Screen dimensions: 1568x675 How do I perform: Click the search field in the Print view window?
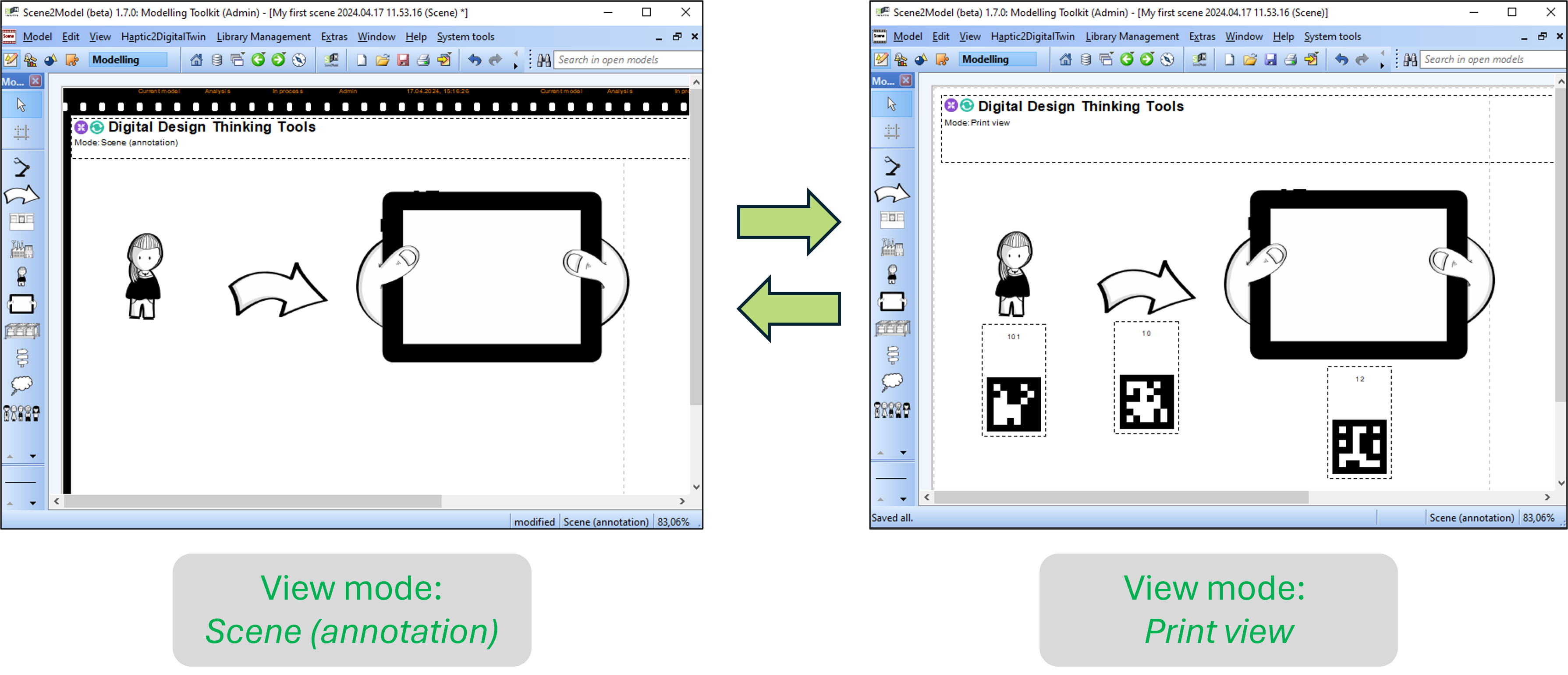tap(1493, 59)
